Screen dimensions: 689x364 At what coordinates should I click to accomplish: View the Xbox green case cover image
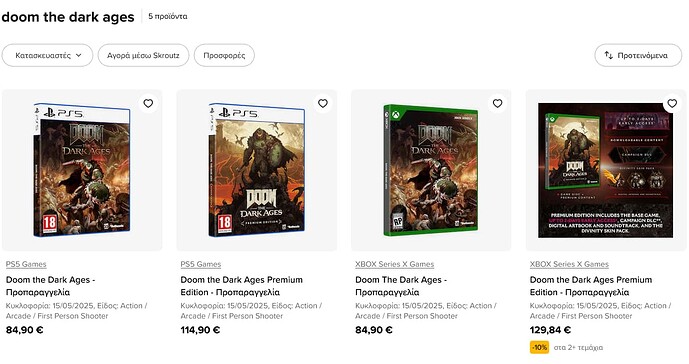pos(431,171)
